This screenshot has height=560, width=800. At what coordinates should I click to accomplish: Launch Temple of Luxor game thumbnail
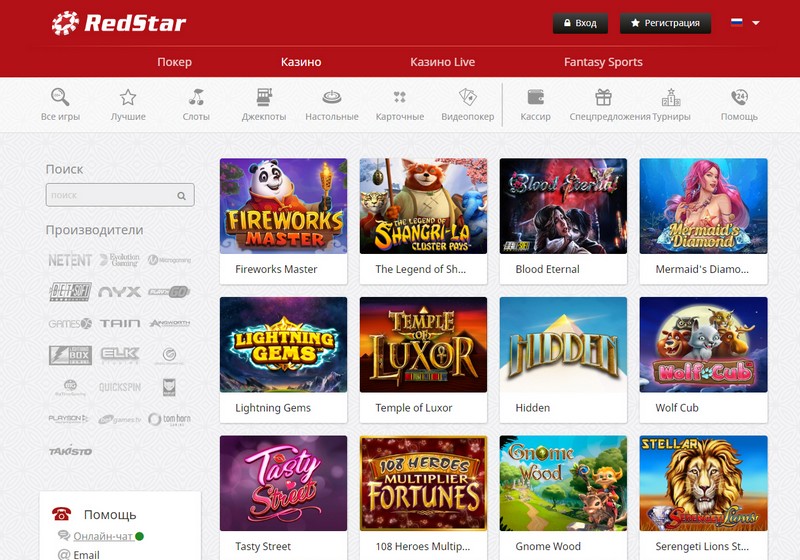(423, 344)
